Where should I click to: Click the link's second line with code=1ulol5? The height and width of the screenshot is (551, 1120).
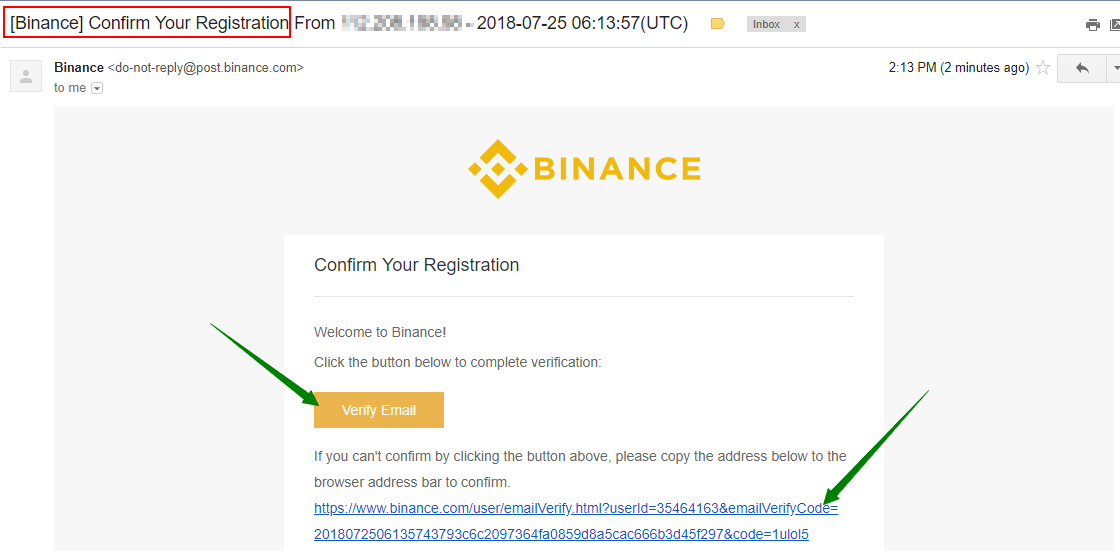tap(561, 534)
